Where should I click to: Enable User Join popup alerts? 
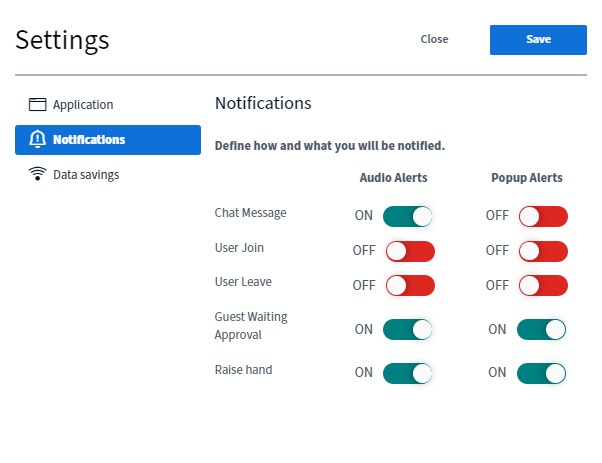[x=543, y=251]
